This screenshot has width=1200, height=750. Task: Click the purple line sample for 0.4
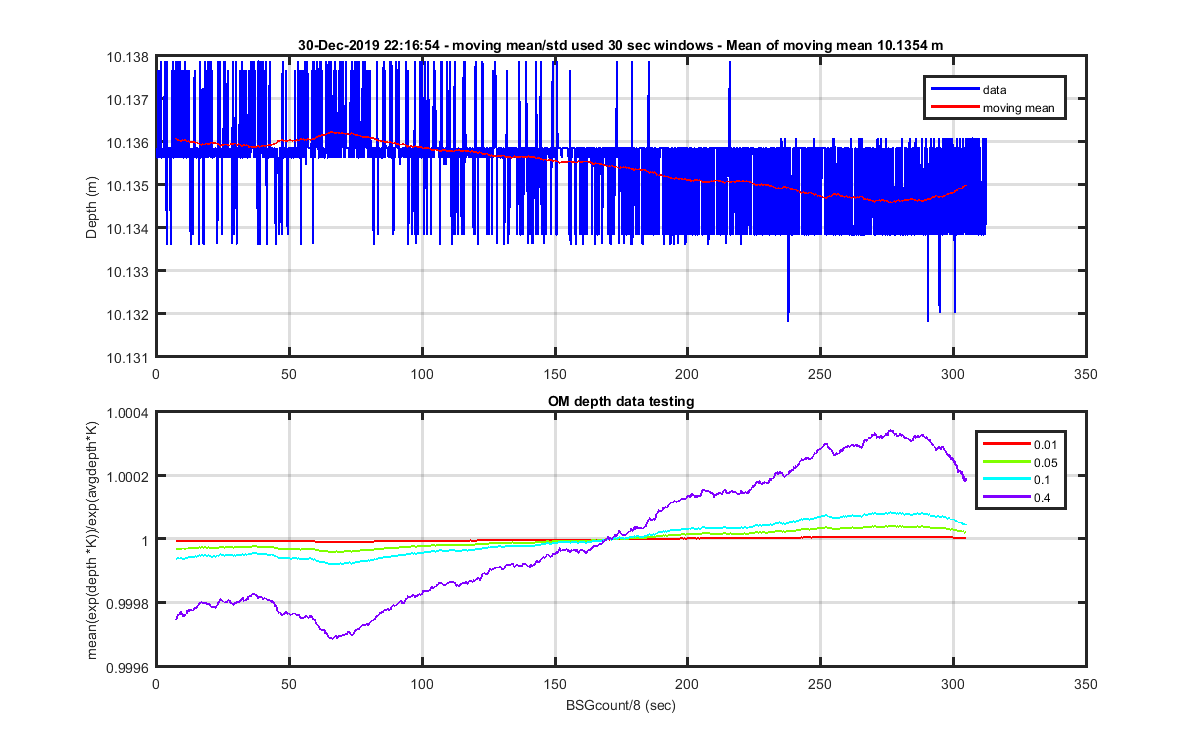point(1006,497)
